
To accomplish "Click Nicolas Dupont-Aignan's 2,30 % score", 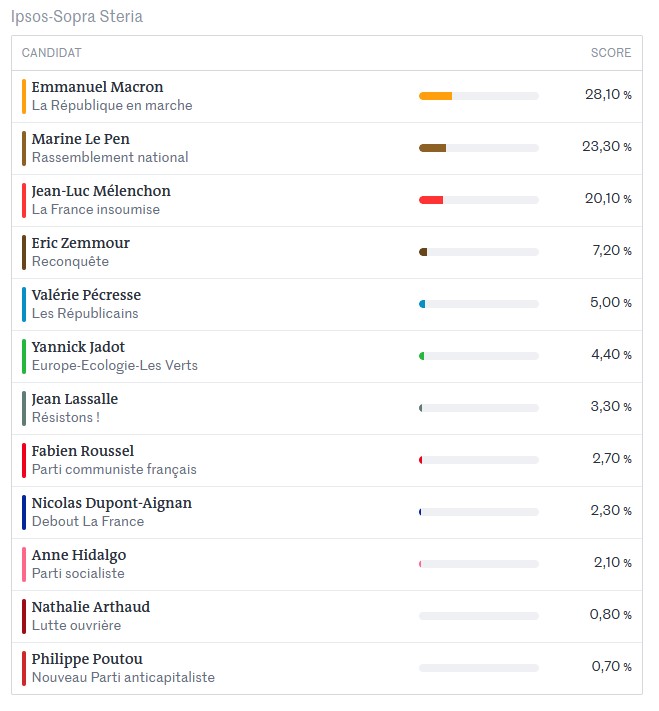I will [610, 511].
